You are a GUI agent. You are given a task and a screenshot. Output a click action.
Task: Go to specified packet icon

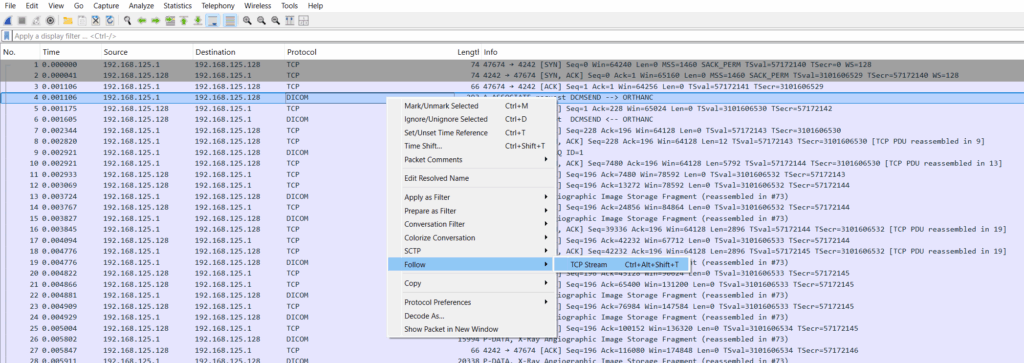(x=170, y=21)
